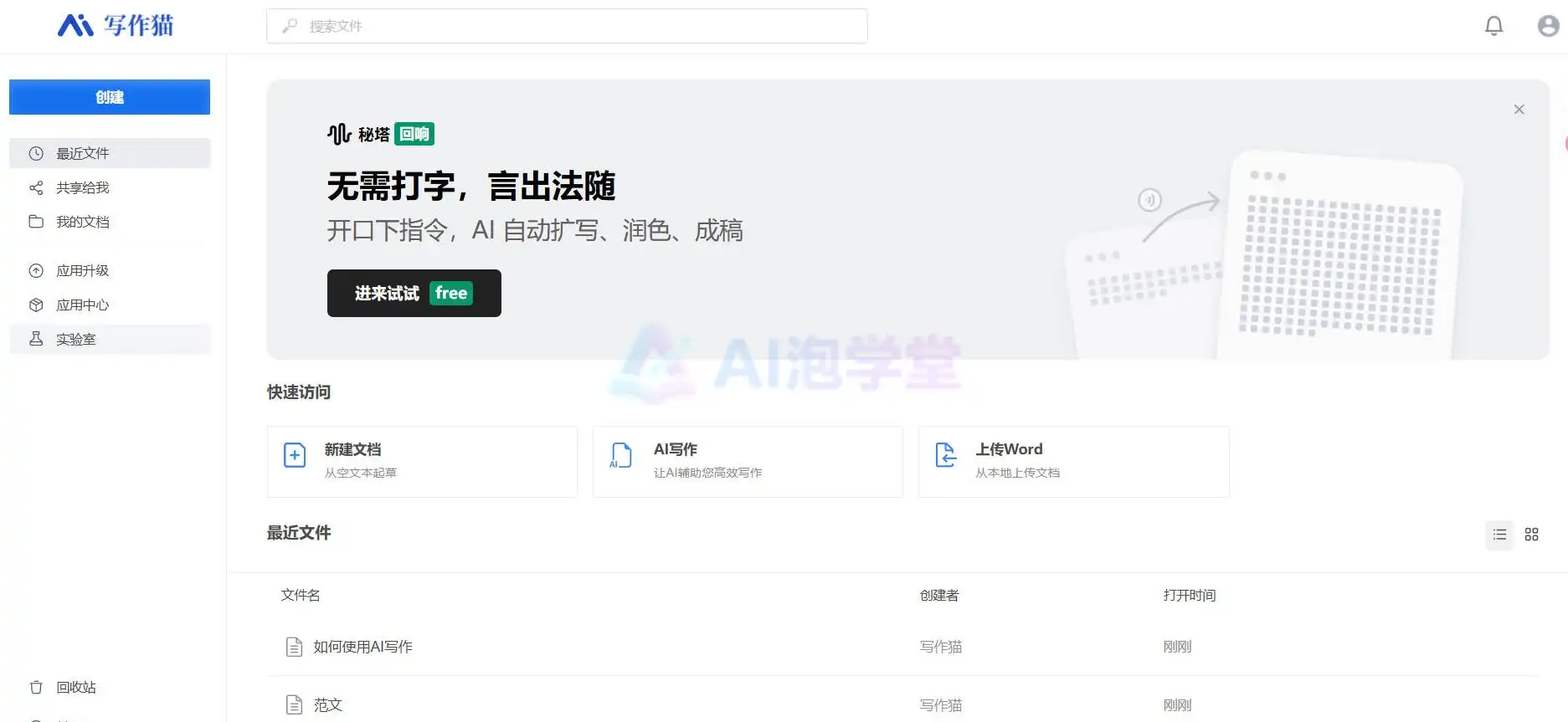1568x722 pixels.
Task: Switch recent files to list view
Action: [x=1499, y=535]
